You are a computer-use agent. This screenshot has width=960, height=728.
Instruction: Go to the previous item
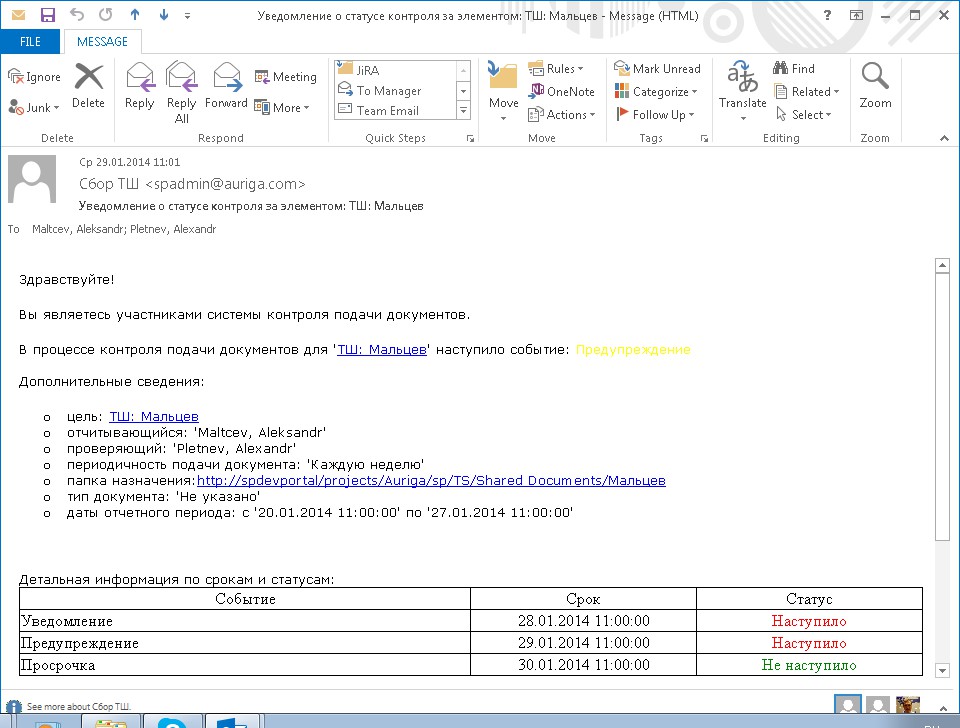[135, 15]
